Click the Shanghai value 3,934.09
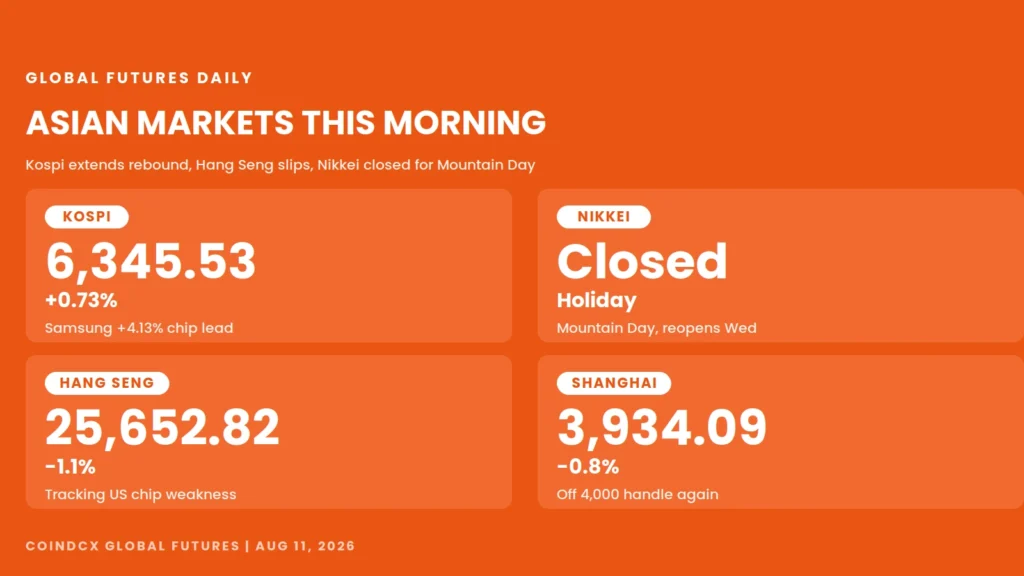This screenshot has height=576, width=1024. pos(662,428)
